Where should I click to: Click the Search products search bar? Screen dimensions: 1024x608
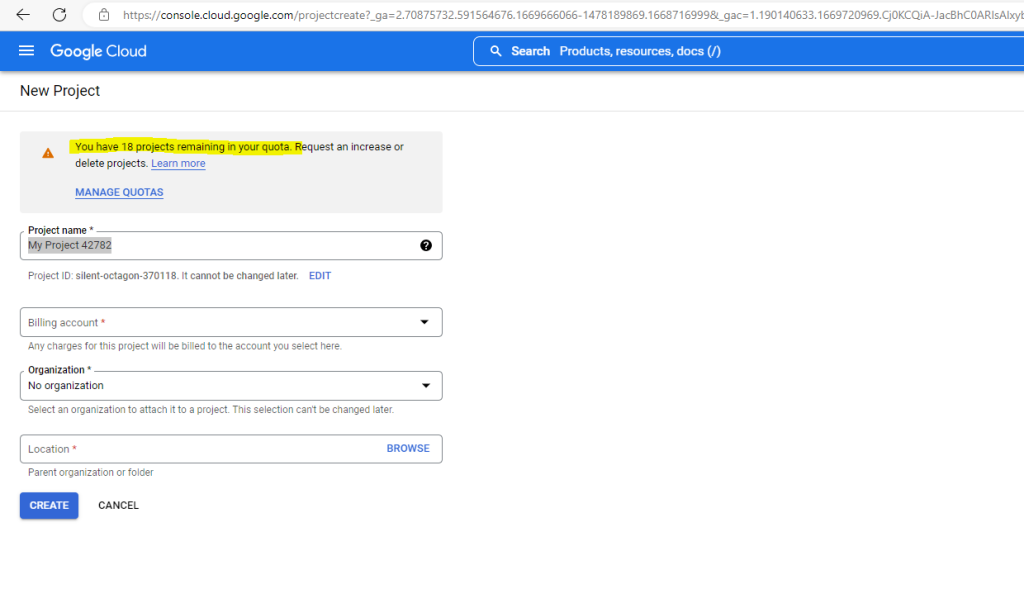point(748,51)
